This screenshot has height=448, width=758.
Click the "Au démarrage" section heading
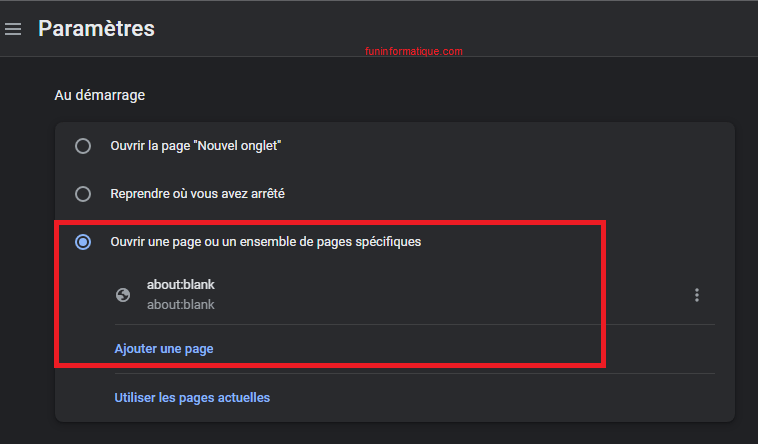click(100, 96)
